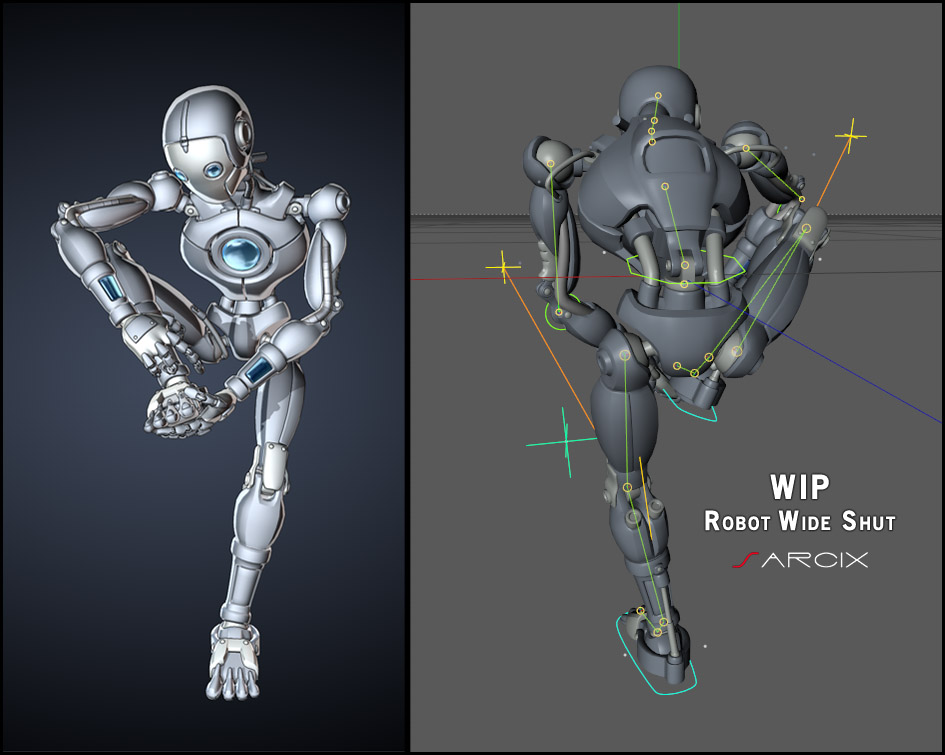Pick the standing leg's knee joint circle
This screenshot has height=755, width=945.
tap(627, 487)
